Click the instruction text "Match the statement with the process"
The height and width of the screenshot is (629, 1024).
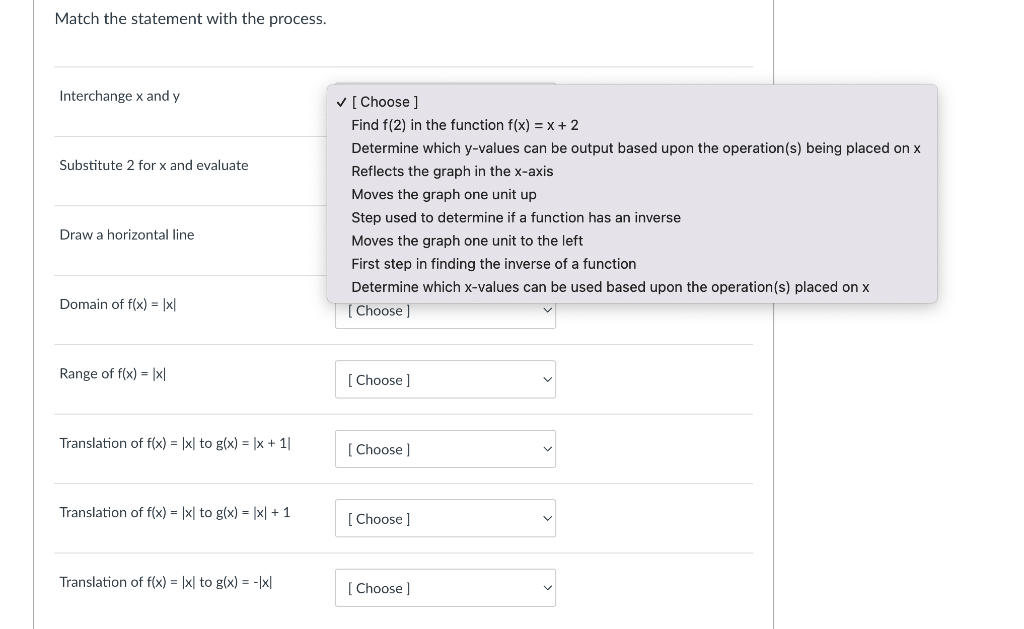[x=190, y=18]
